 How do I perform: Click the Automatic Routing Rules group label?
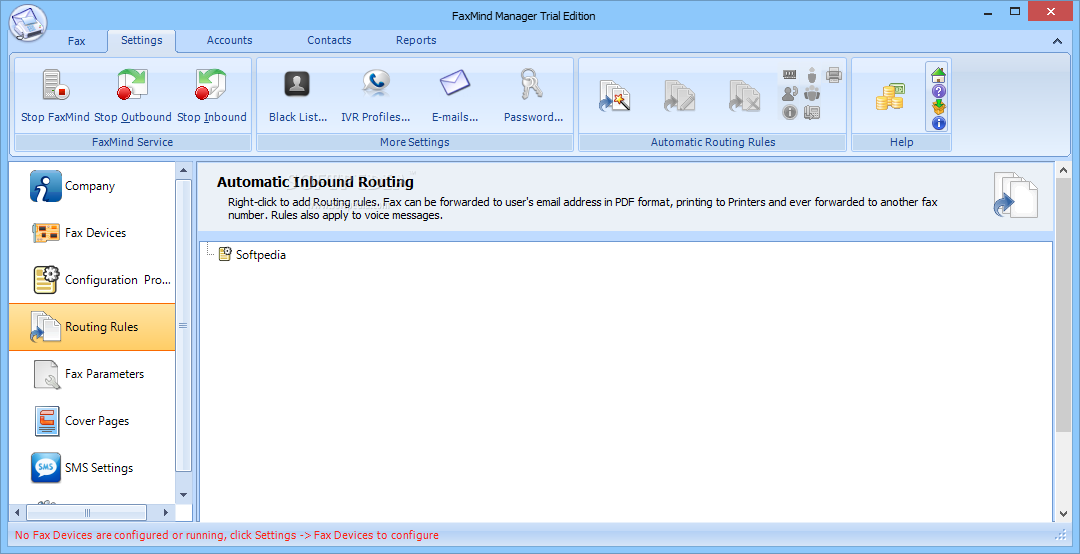[x=713, y=142]
